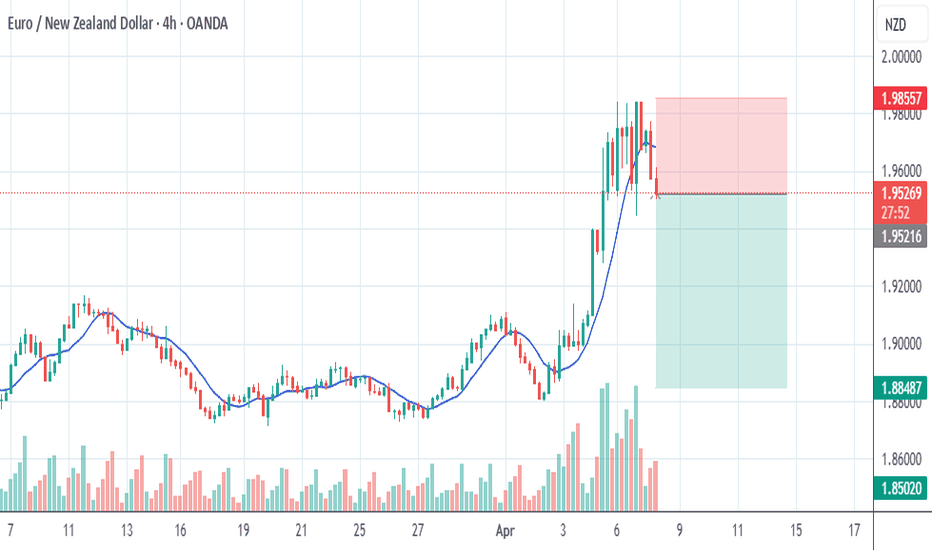
Task: Click the red stop-loss zone of short position
Action: [721, 146]
